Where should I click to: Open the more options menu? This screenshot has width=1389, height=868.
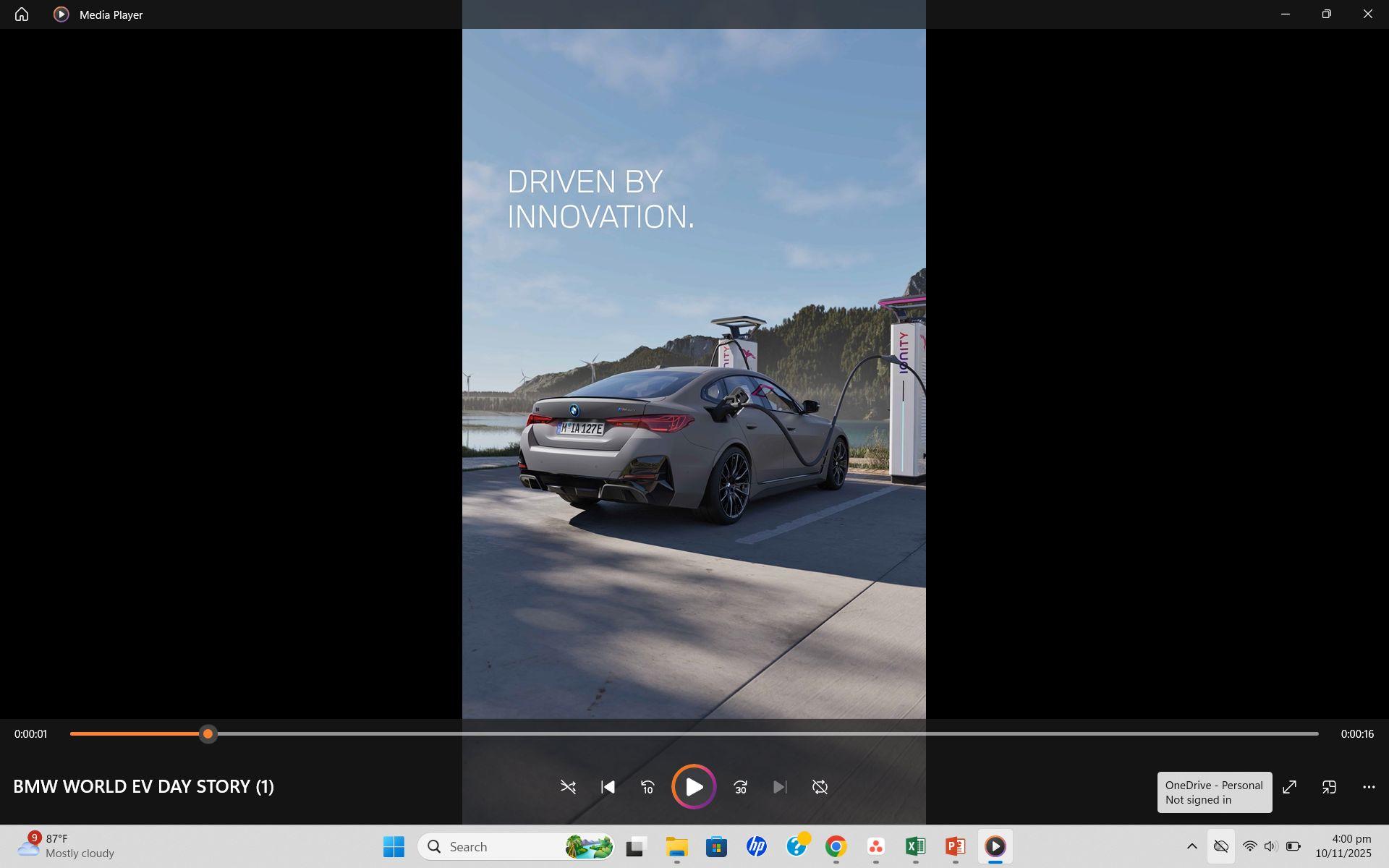(x=1369, y=787)
